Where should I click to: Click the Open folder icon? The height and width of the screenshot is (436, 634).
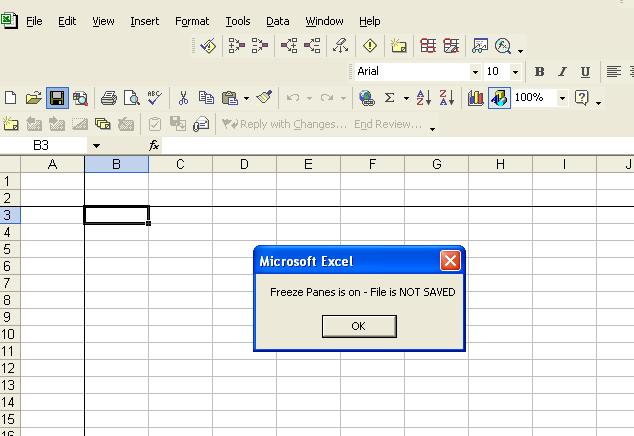click(34, 98)
